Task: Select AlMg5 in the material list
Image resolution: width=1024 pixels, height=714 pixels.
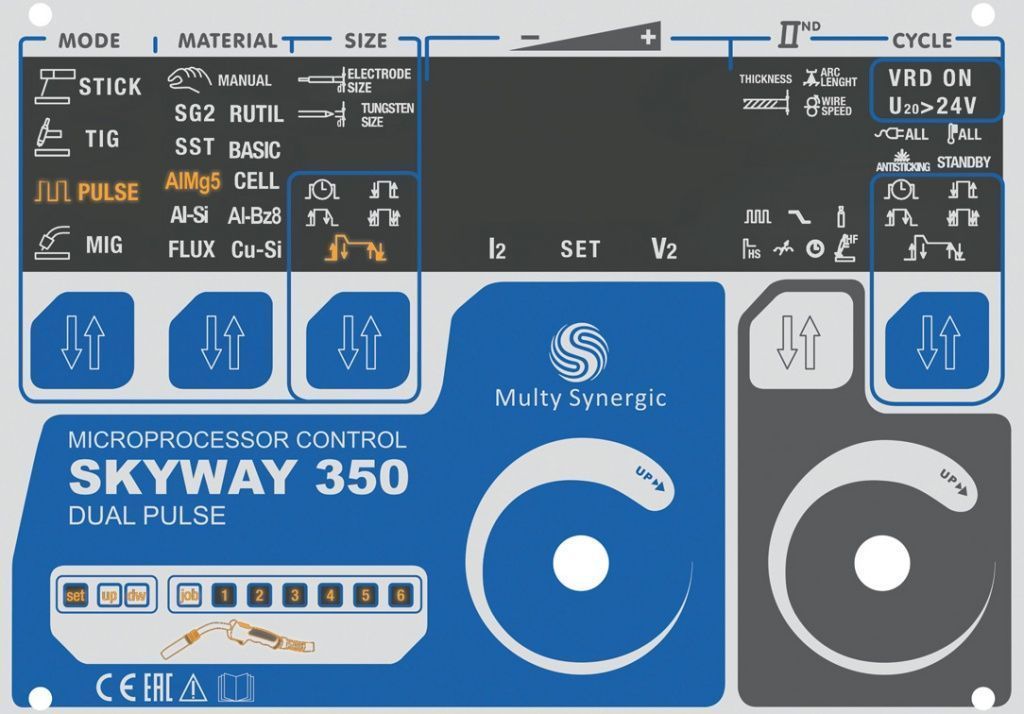Action: [x=192, y=182]
